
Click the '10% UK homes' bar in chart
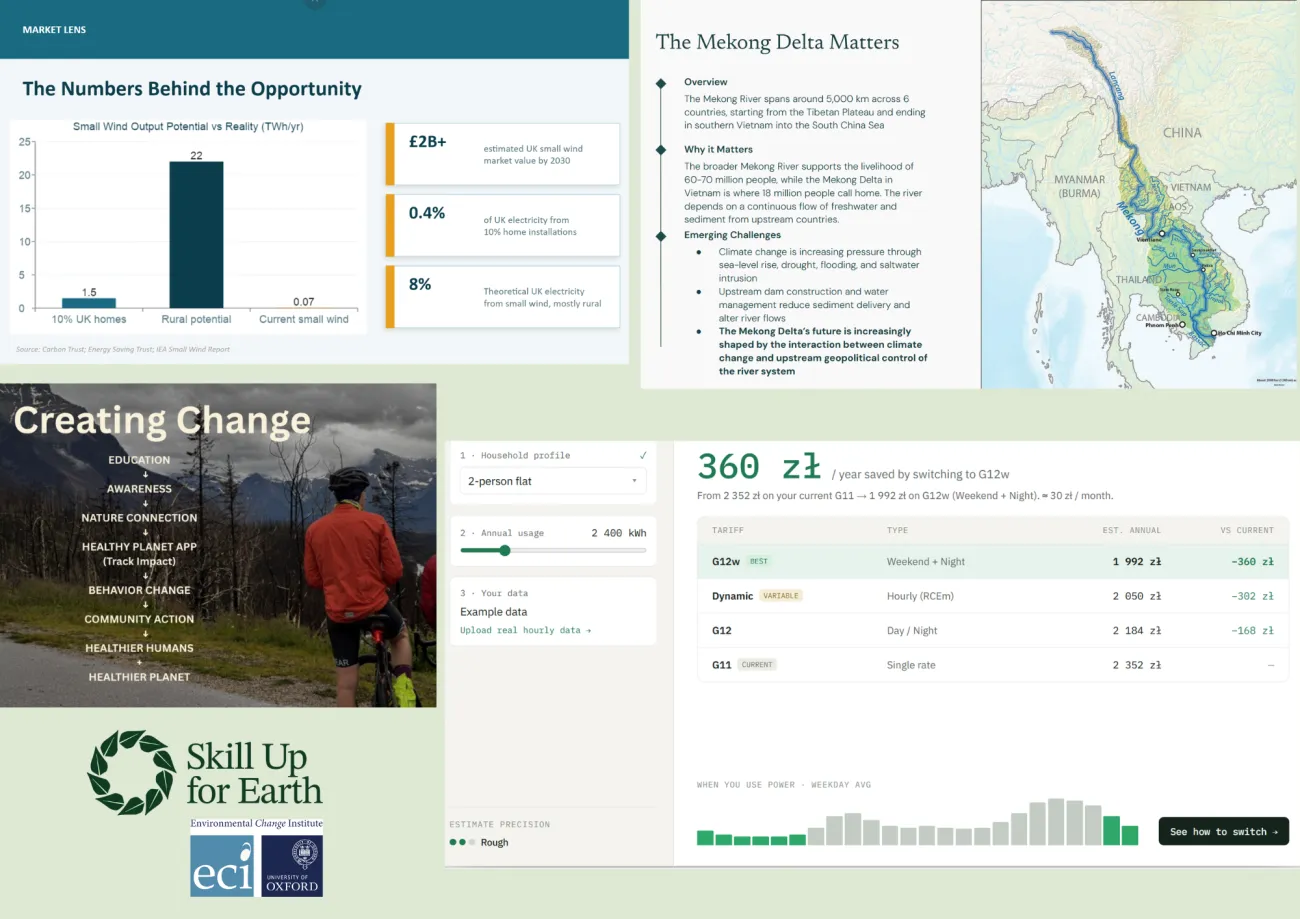click(x=89, y=302)
